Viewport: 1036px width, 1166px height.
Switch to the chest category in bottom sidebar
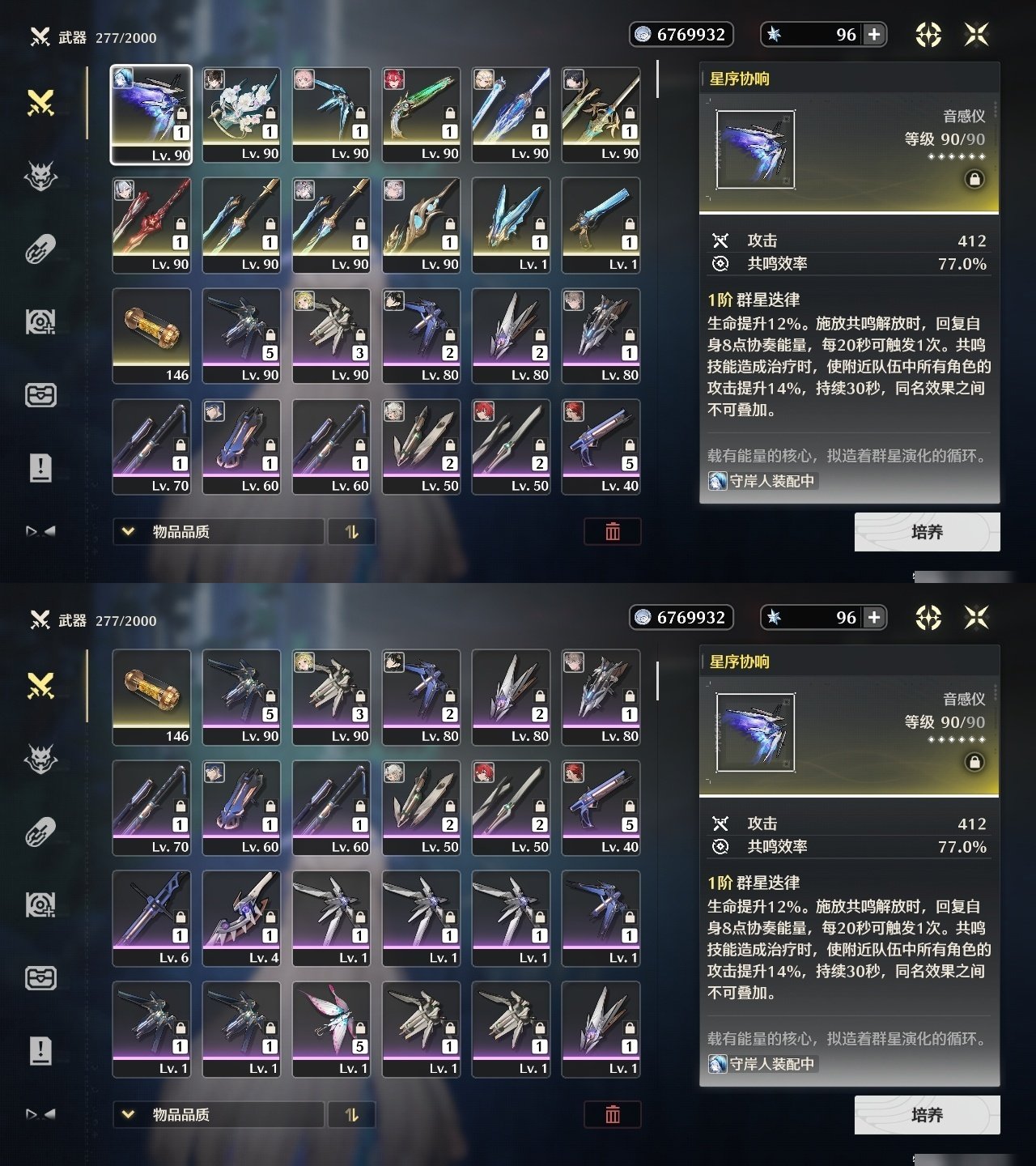tap(40, 977)
